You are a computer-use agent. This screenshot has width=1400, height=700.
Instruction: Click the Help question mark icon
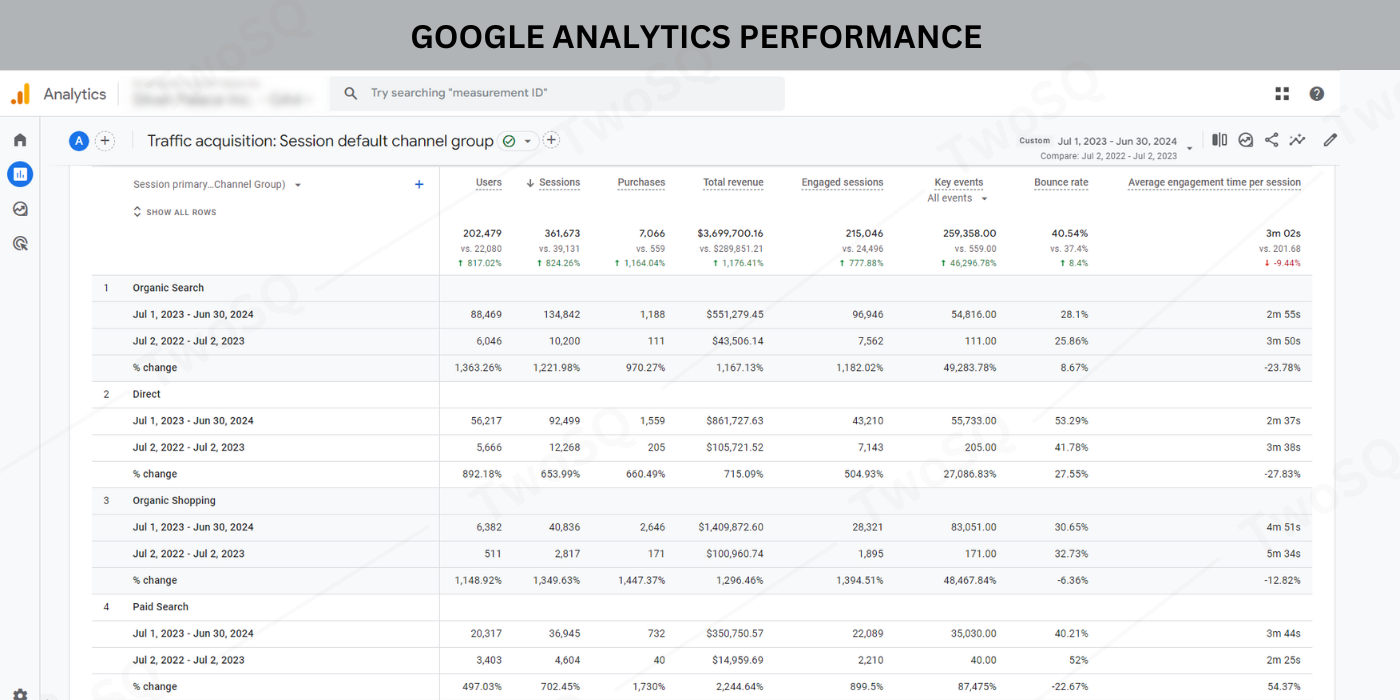point(1317,93)
